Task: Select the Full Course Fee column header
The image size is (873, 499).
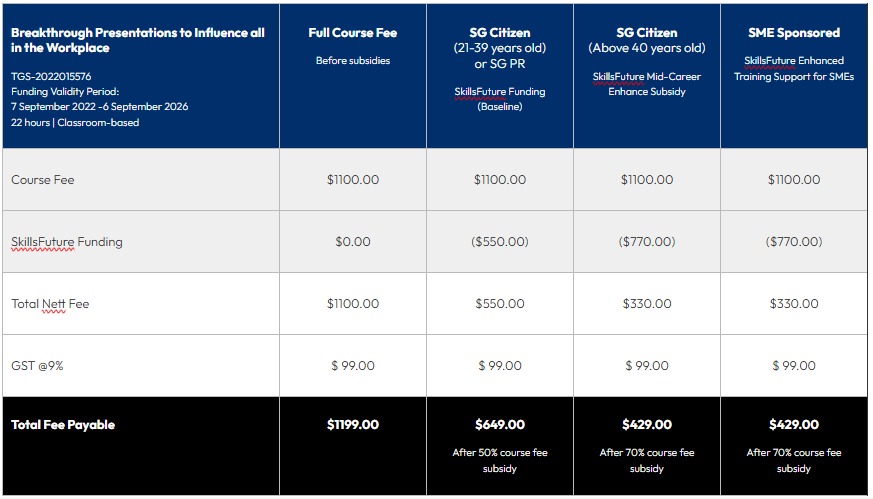Action: pos(352,33)
